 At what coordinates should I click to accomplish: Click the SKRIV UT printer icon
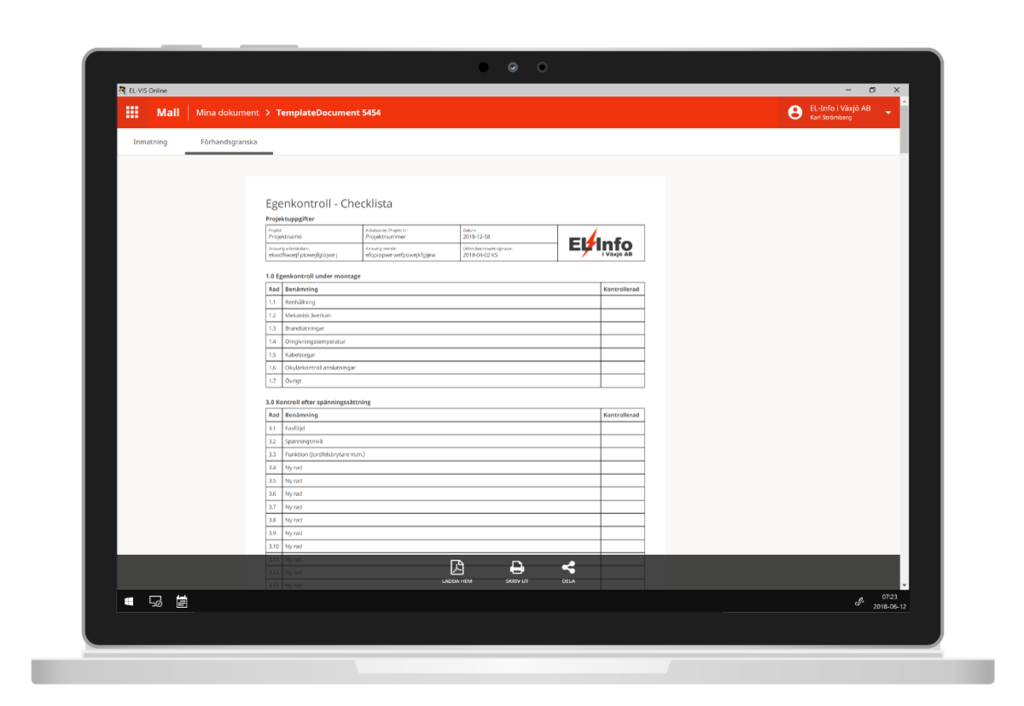click(517, 567)
